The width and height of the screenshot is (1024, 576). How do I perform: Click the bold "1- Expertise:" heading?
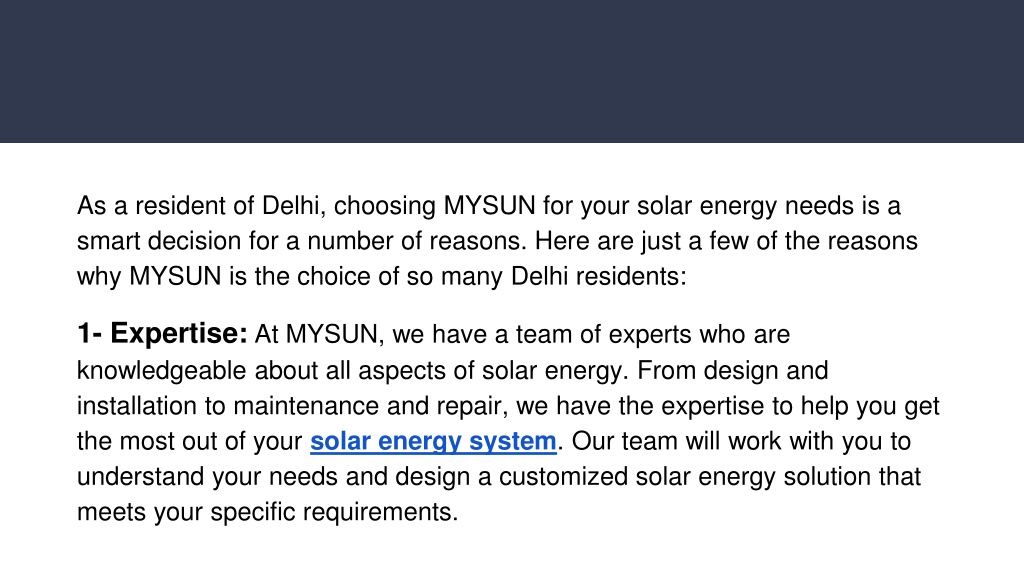pyautogui.click(x=163, y=334)
